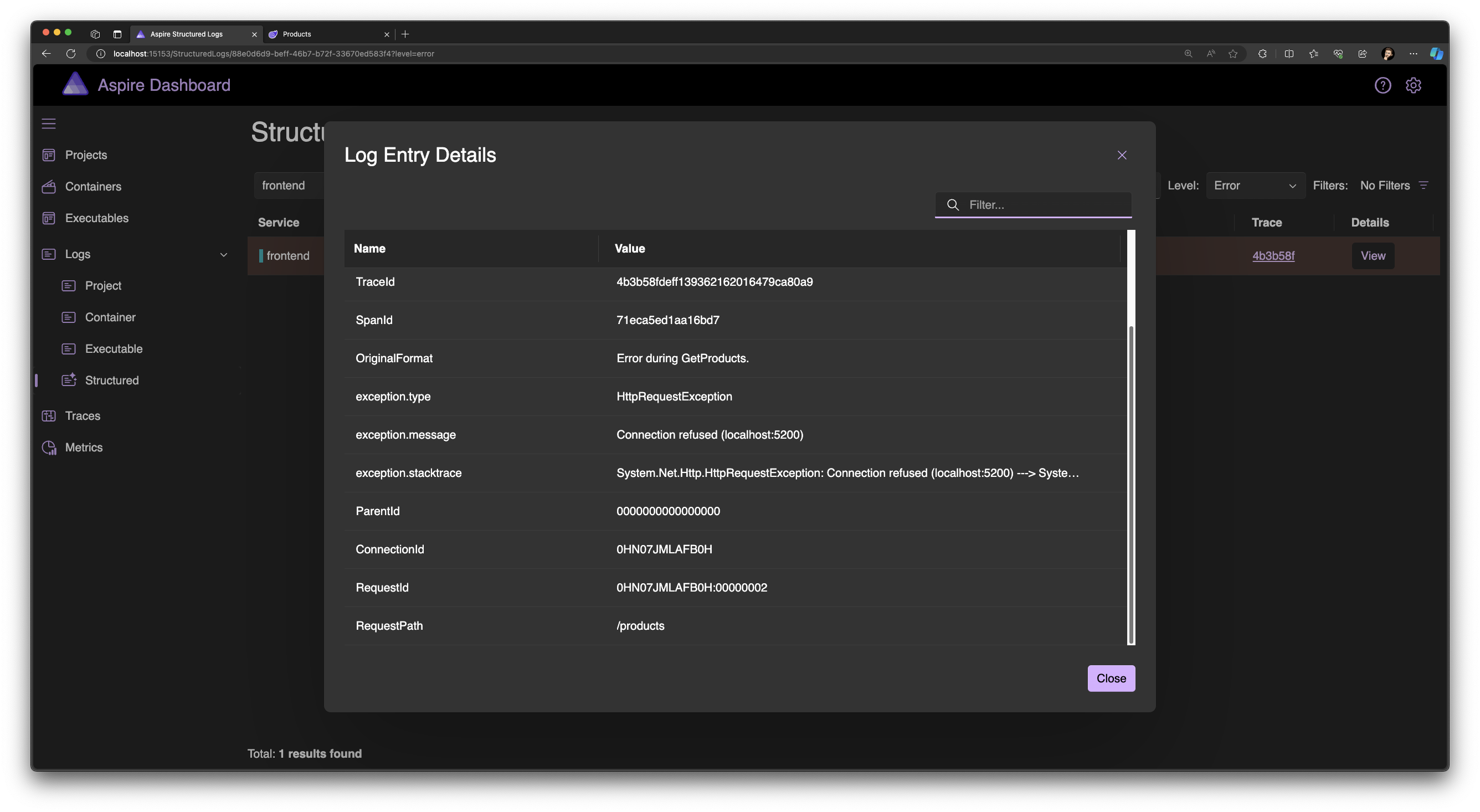Click the ParentId value 0000000000000000

667,511
